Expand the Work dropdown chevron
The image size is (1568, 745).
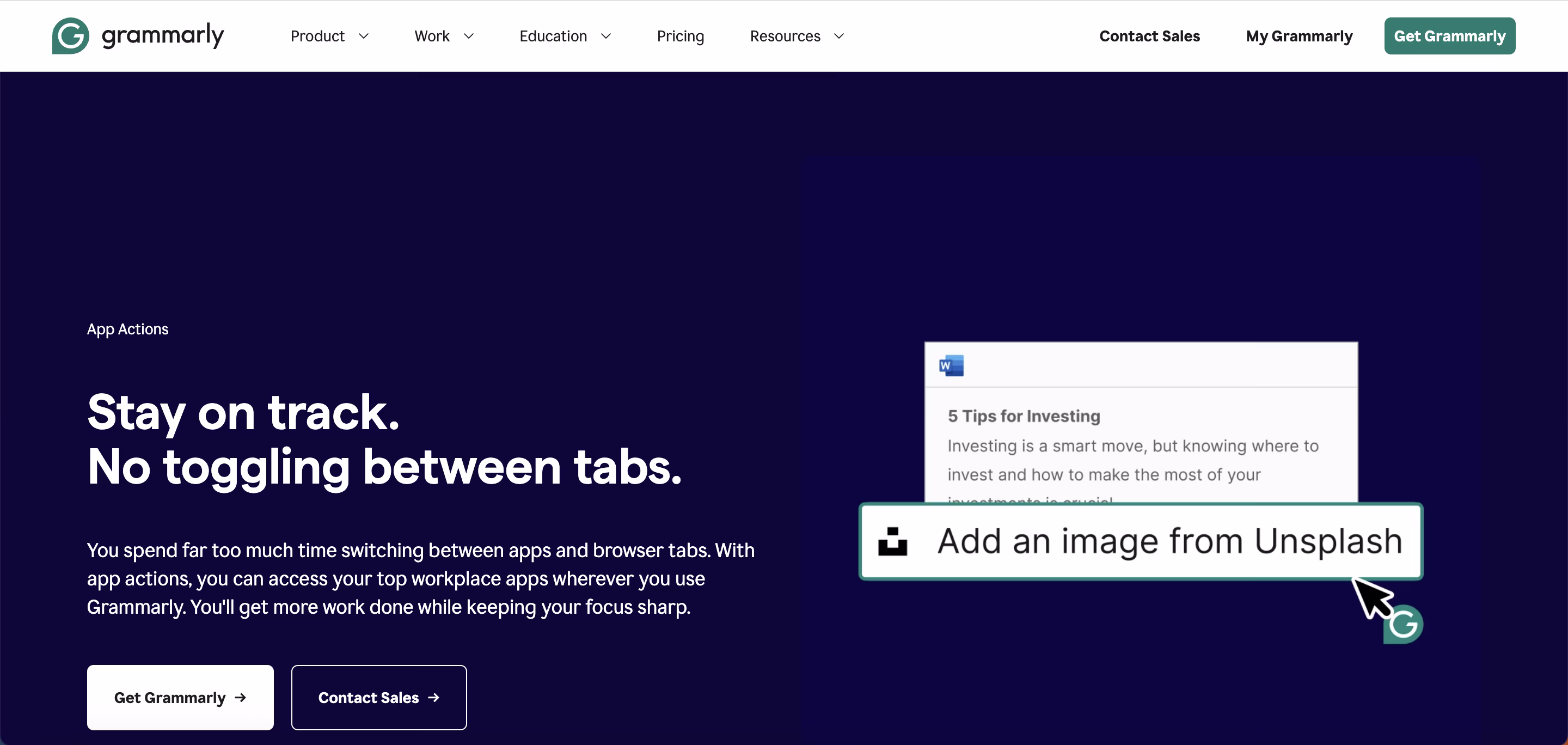pos(469,36)
